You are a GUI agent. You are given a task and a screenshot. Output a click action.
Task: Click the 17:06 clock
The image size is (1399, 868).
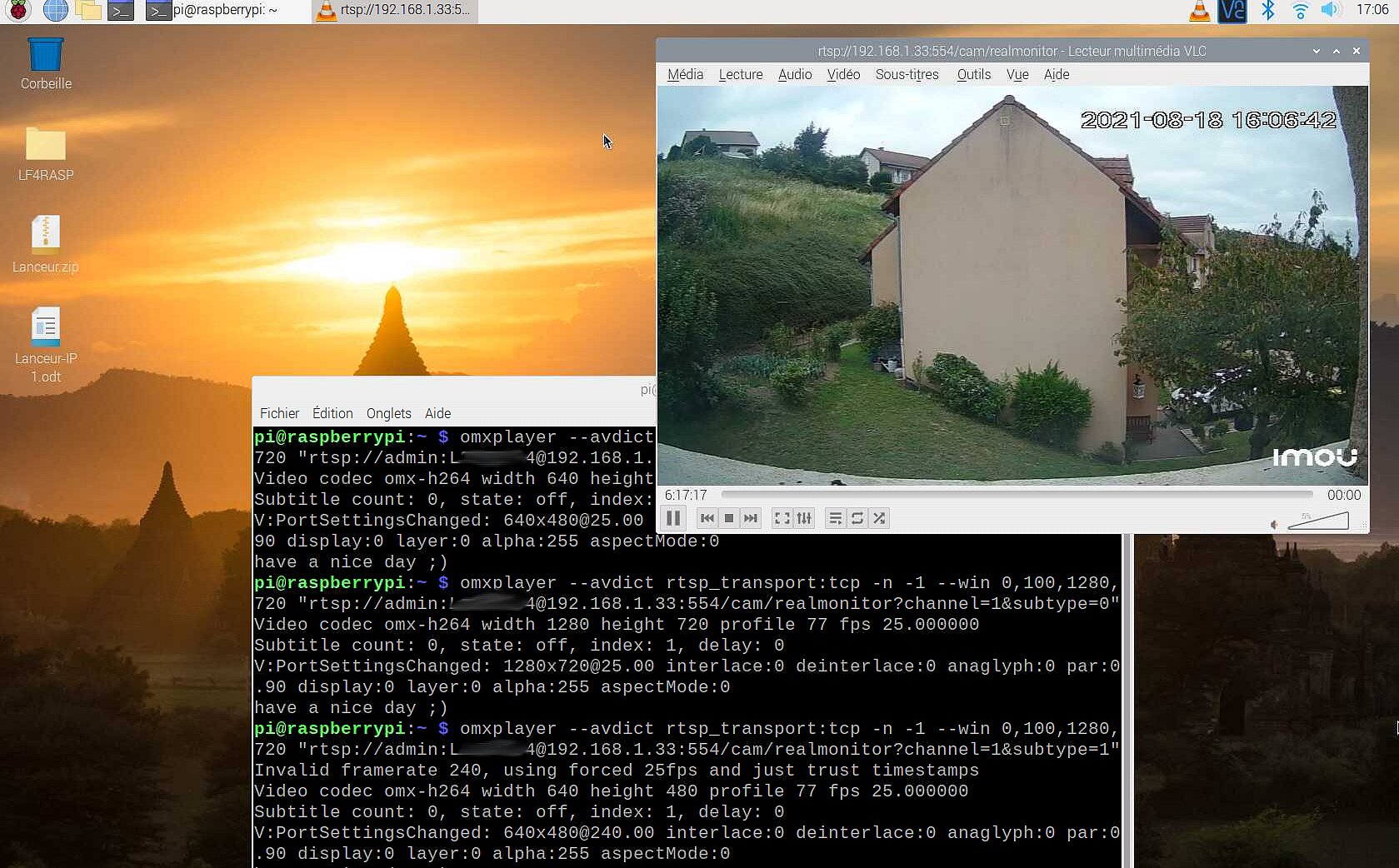(1372, 10)
